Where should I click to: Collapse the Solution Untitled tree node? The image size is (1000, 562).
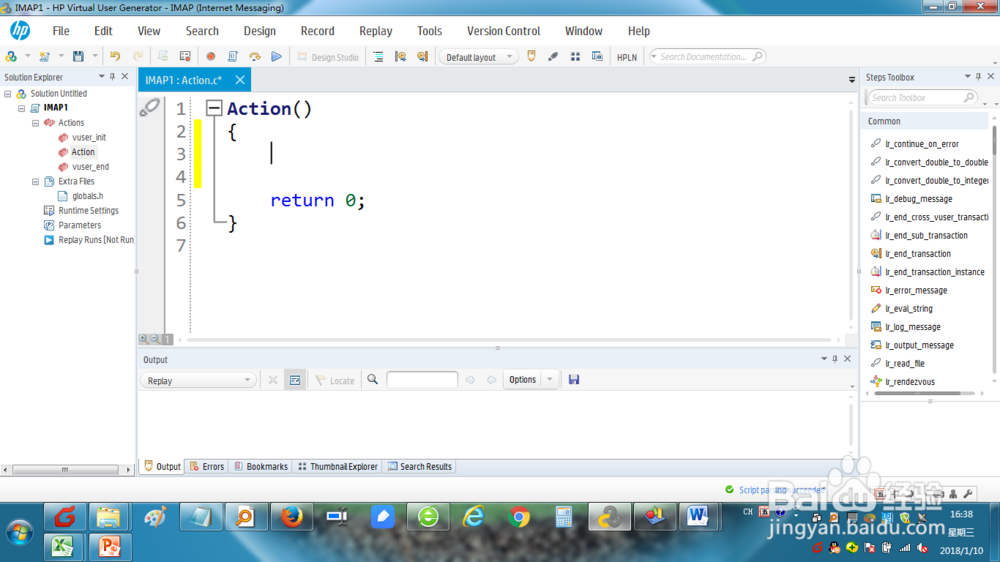coord(8,94)
